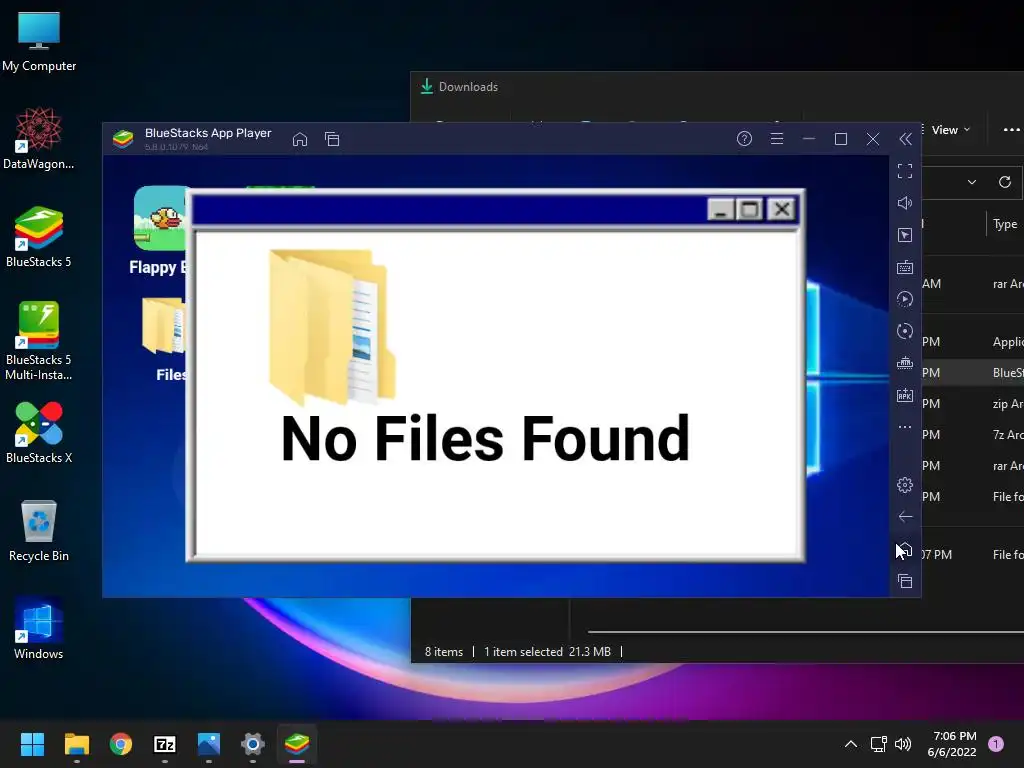Click the 8 items status bar text
This screenshot has height=768, width=1024.
444,652
